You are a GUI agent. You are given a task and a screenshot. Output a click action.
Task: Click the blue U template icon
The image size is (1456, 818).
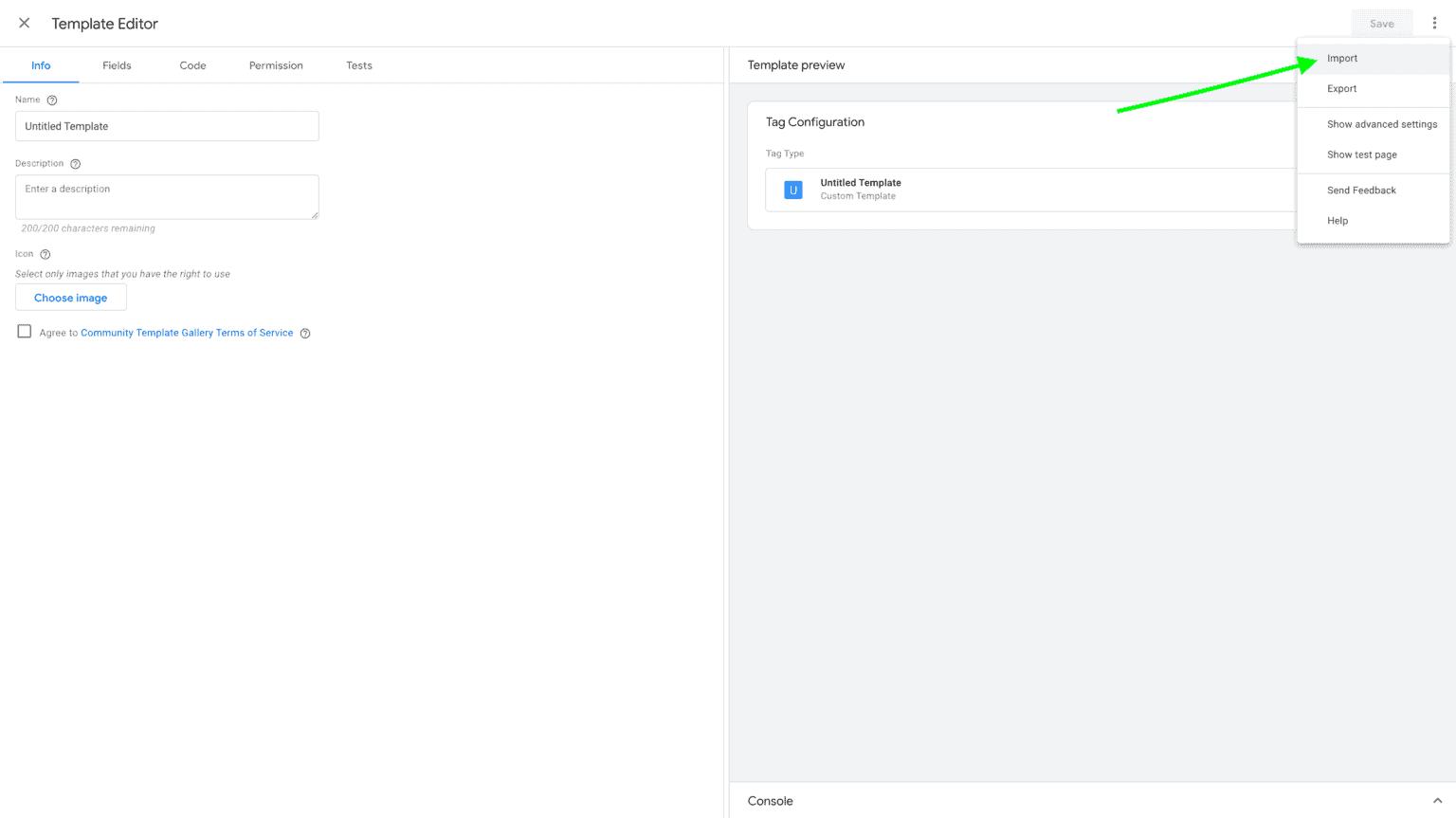pyautogui.click(x=793, y=190)
